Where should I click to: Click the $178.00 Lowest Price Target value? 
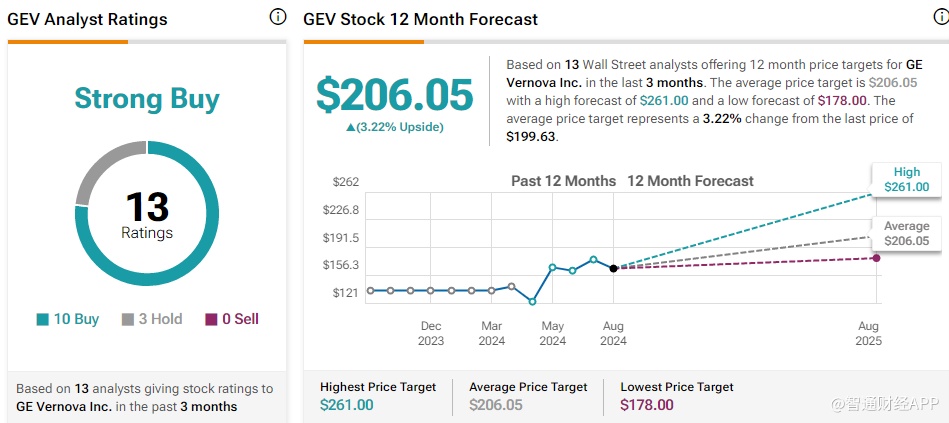[x=647, y=405]
